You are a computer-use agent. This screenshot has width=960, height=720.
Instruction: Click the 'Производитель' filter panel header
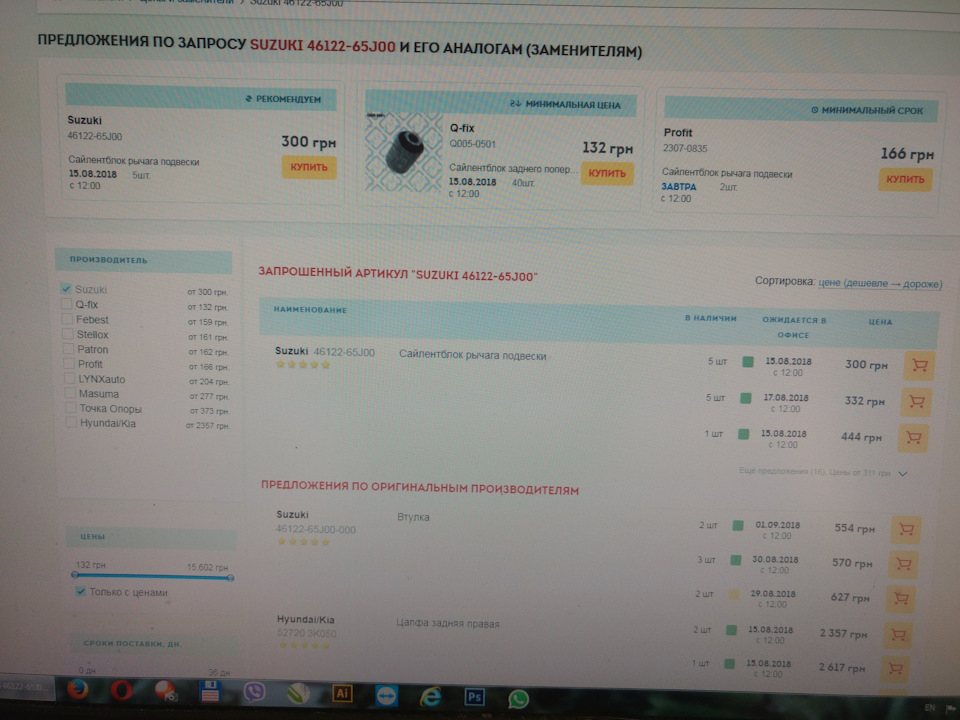coord(143,260)
